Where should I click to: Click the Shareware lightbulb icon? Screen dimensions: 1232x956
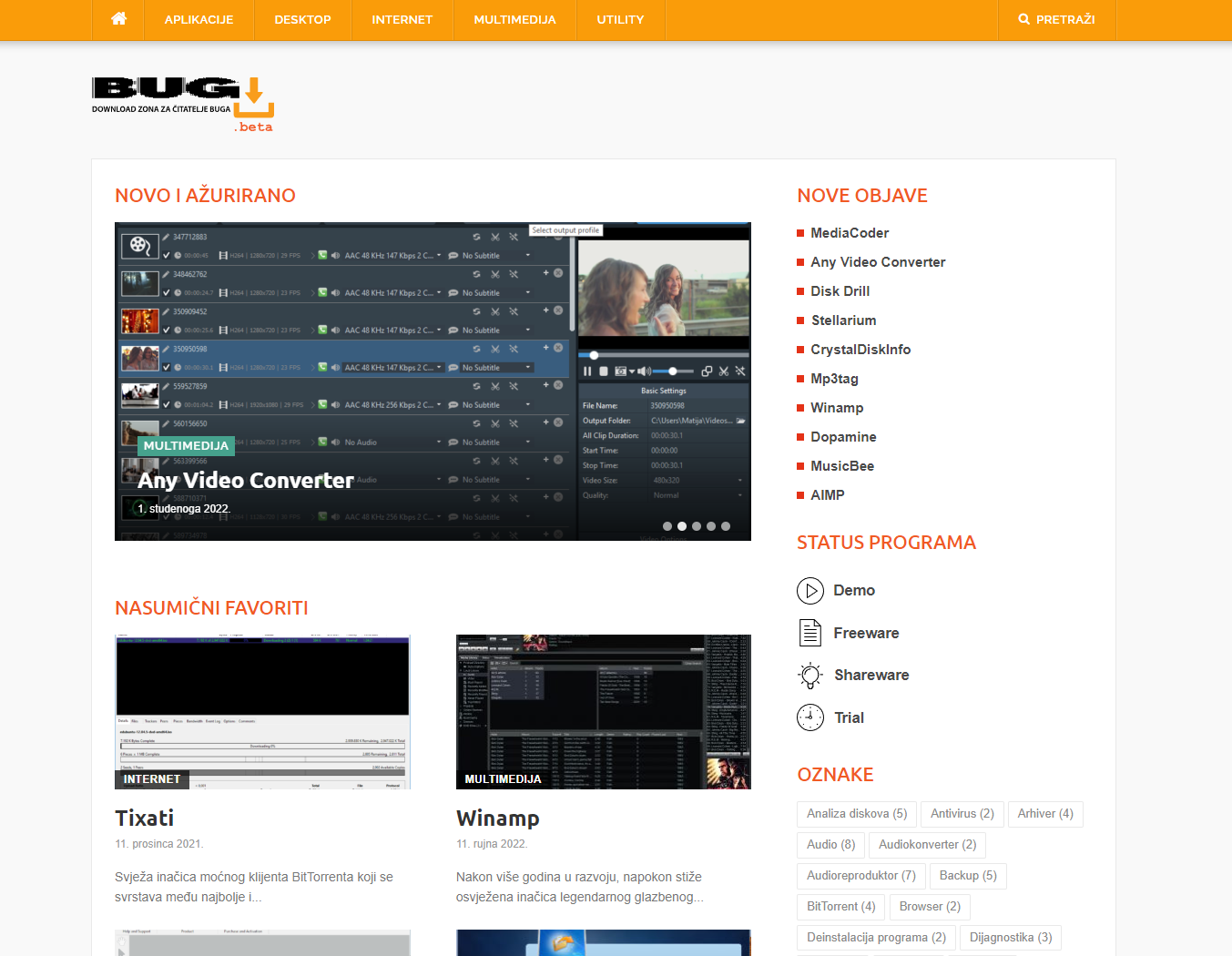(x=810, y=675)
